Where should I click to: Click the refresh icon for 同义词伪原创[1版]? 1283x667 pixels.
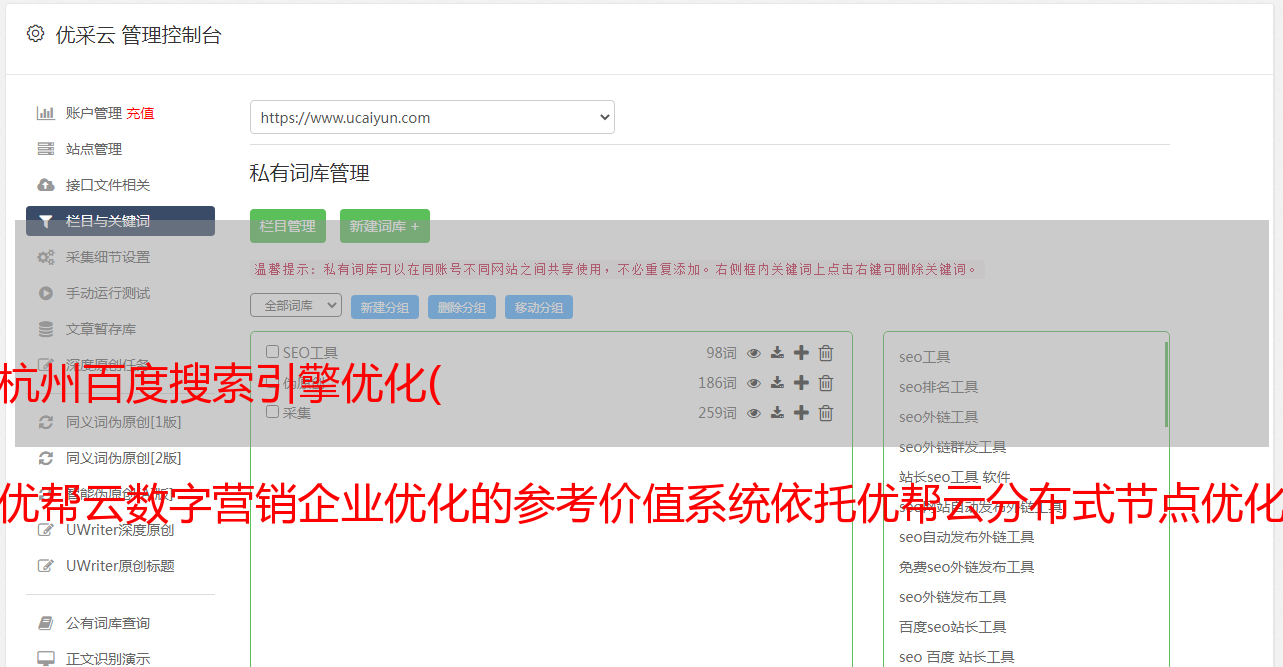pyautogui.click(x=46, y=422)
